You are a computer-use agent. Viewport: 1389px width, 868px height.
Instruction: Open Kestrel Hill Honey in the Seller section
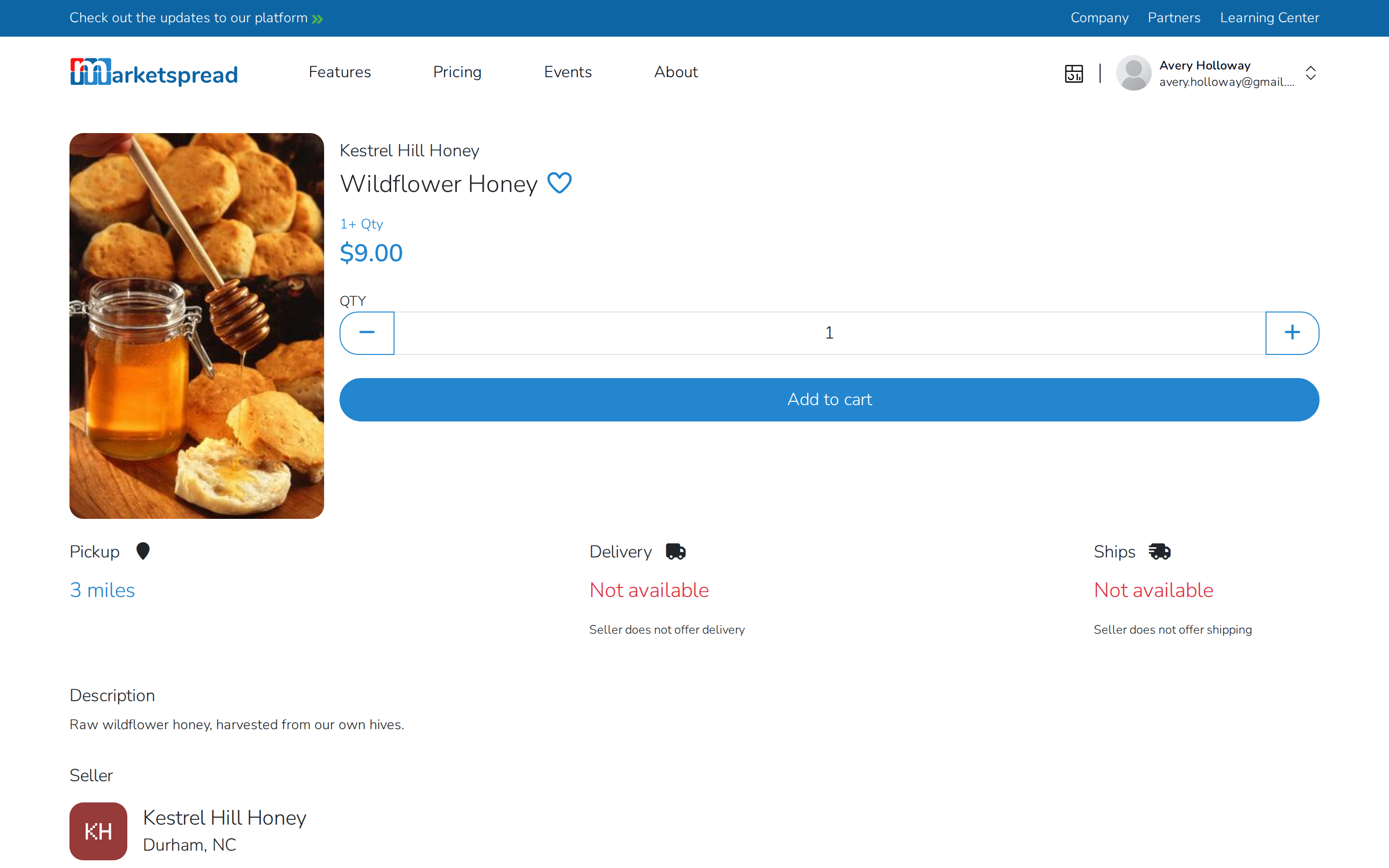tap(224, 817)
